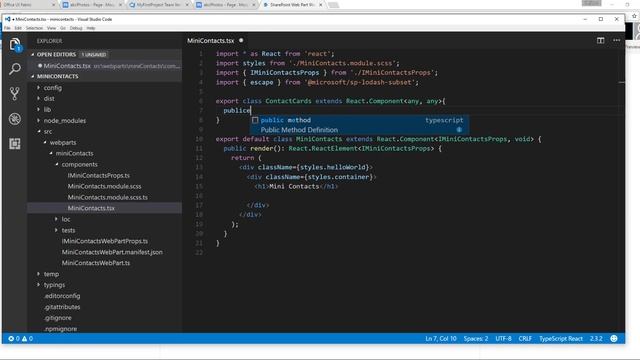Open IMiniContactsWebPartProps.ts file
Image resolution: width=640 pixels, height=360 pixels.
(x=104, y=241)
